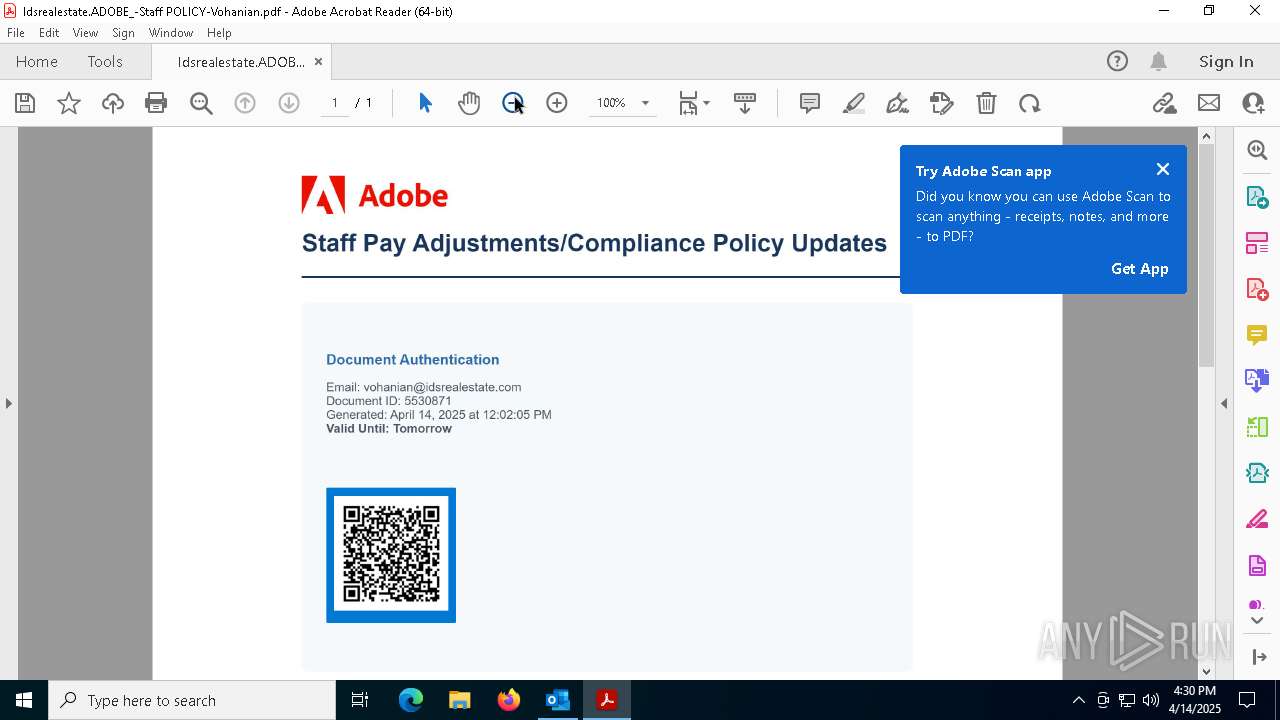Open Organize Pages in the right pane
Screen dimensions: 1280x720
pyautogui.click(x=1257, y=243)
